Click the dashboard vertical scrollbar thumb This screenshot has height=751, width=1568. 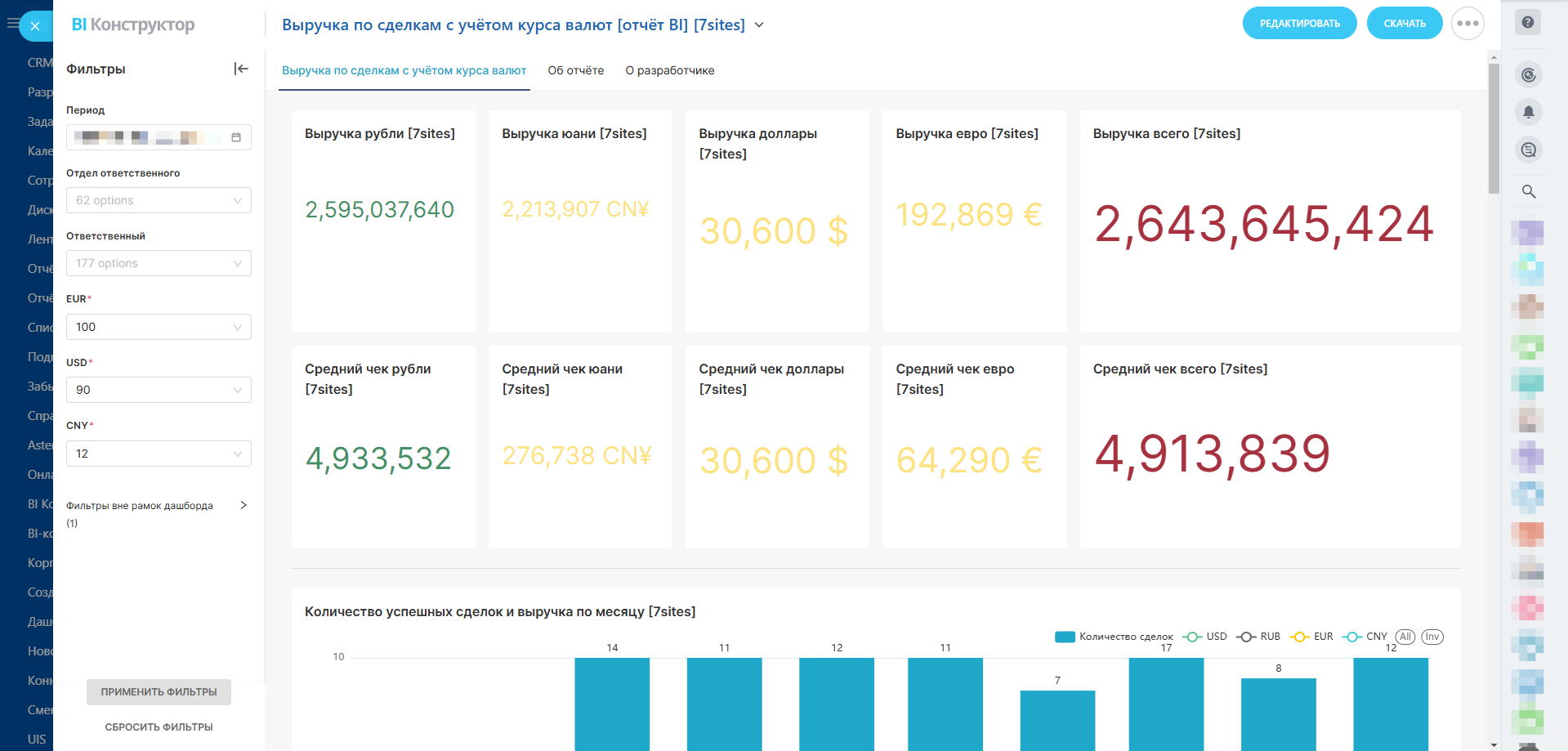(x=1494, y=127)
